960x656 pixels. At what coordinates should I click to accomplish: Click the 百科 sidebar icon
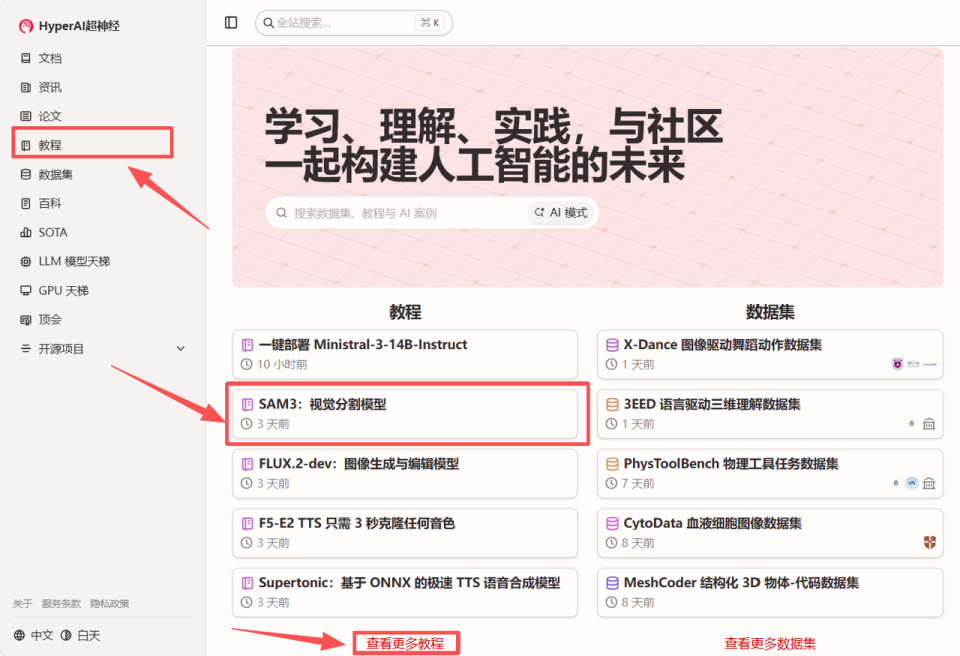(26, 203)
